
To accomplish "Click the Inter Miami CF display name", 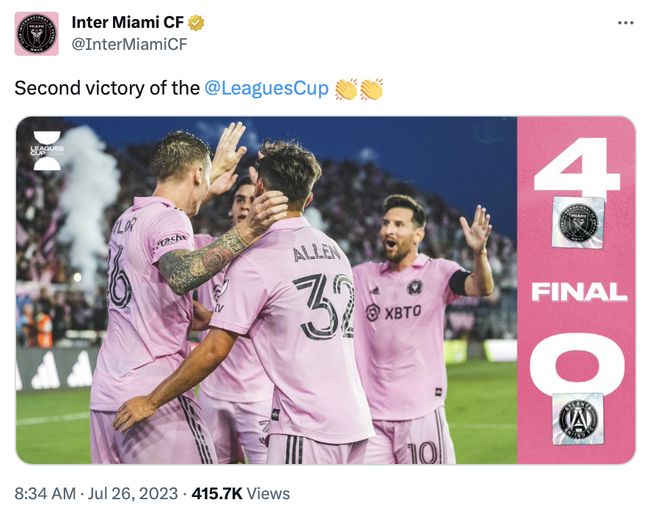I will pyautogui.click(x=128, y=22).
